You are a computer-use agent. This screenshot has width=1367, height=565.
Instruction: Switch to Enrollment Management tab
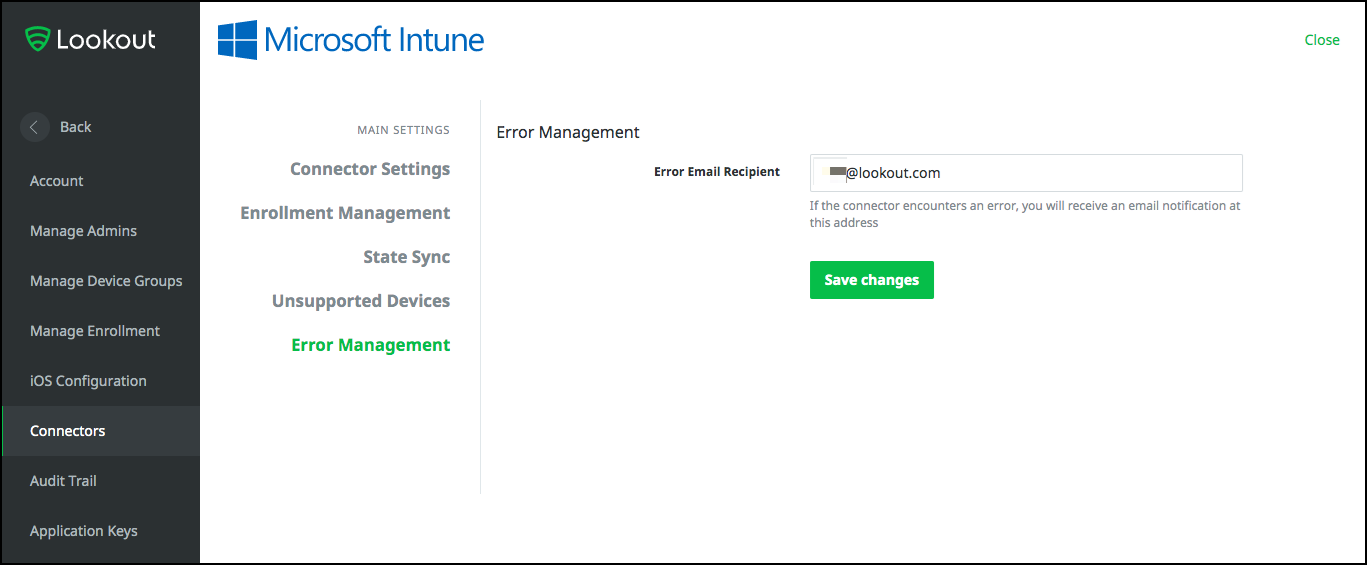pos(345,213)
